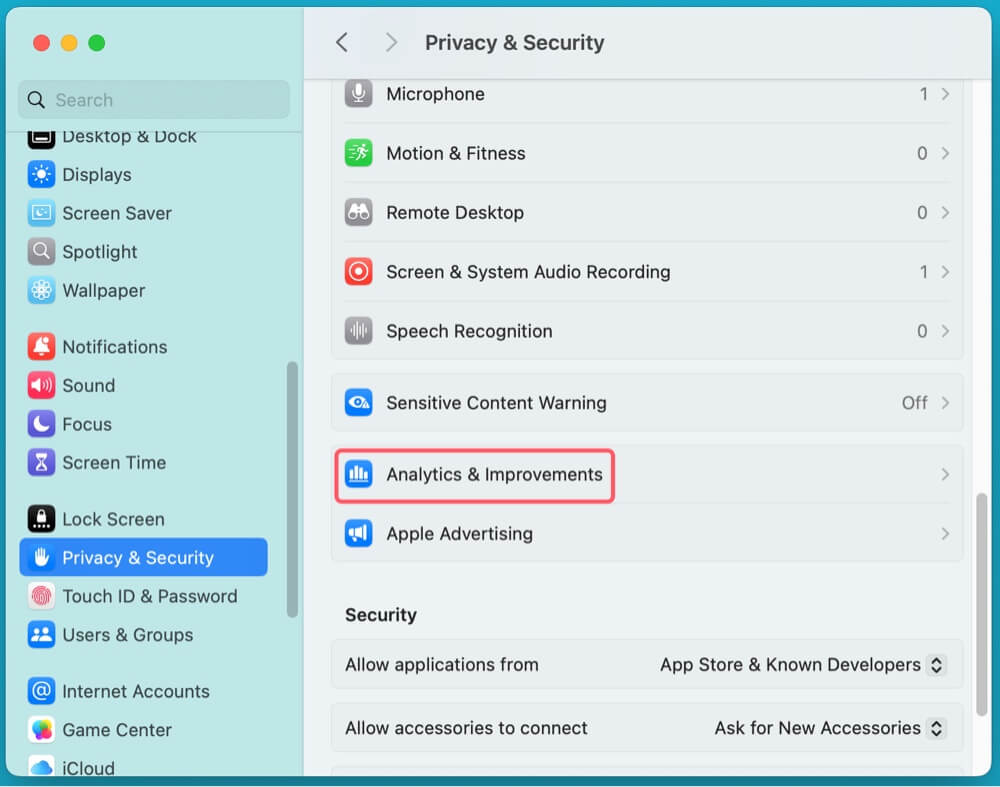Open Displays settings from sidebar
Viewport: 1000px width, 787px height.
(x=96, y=175)
